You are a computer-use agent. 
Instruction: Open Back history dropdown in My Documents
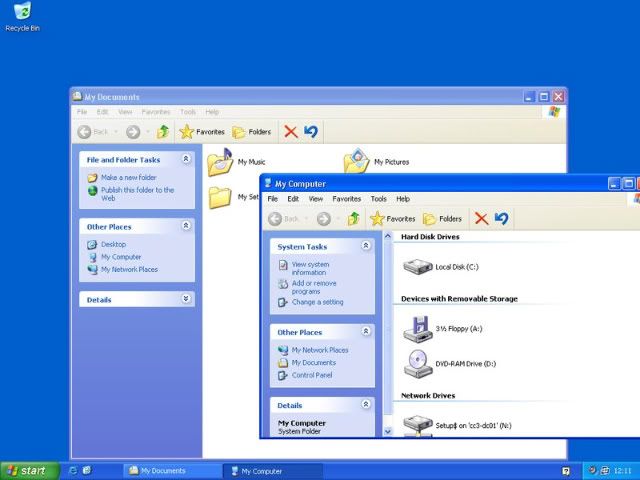click(x=116, y=132)
